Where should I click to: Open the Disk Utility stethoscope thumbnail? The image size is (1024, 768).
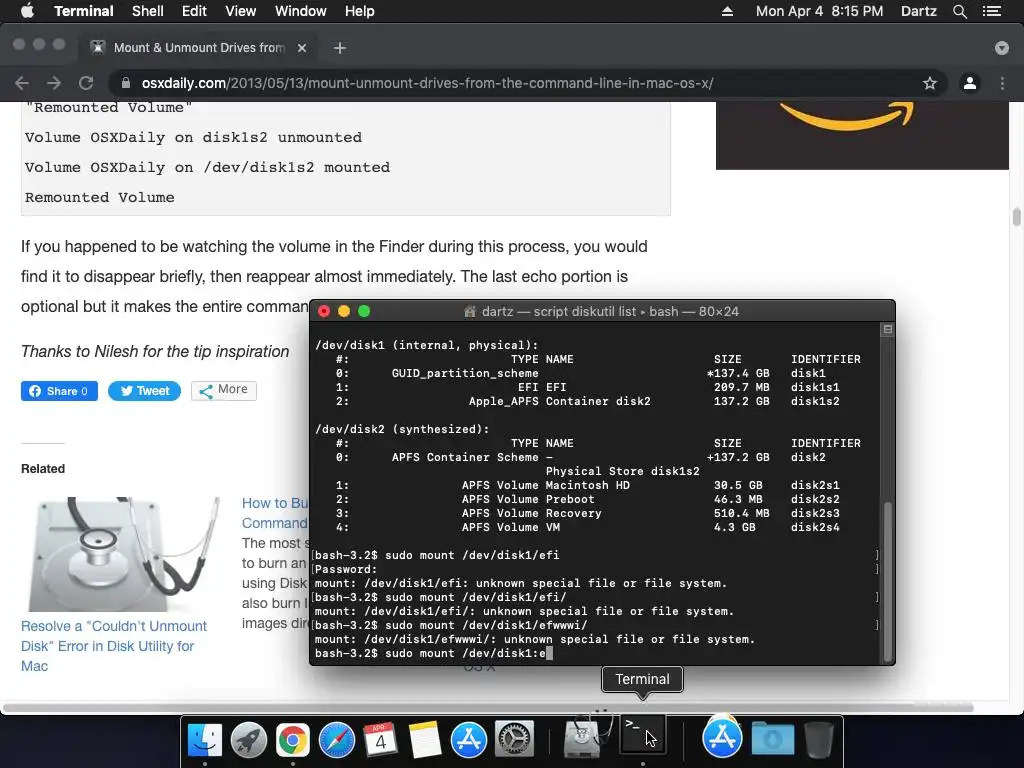123,554
